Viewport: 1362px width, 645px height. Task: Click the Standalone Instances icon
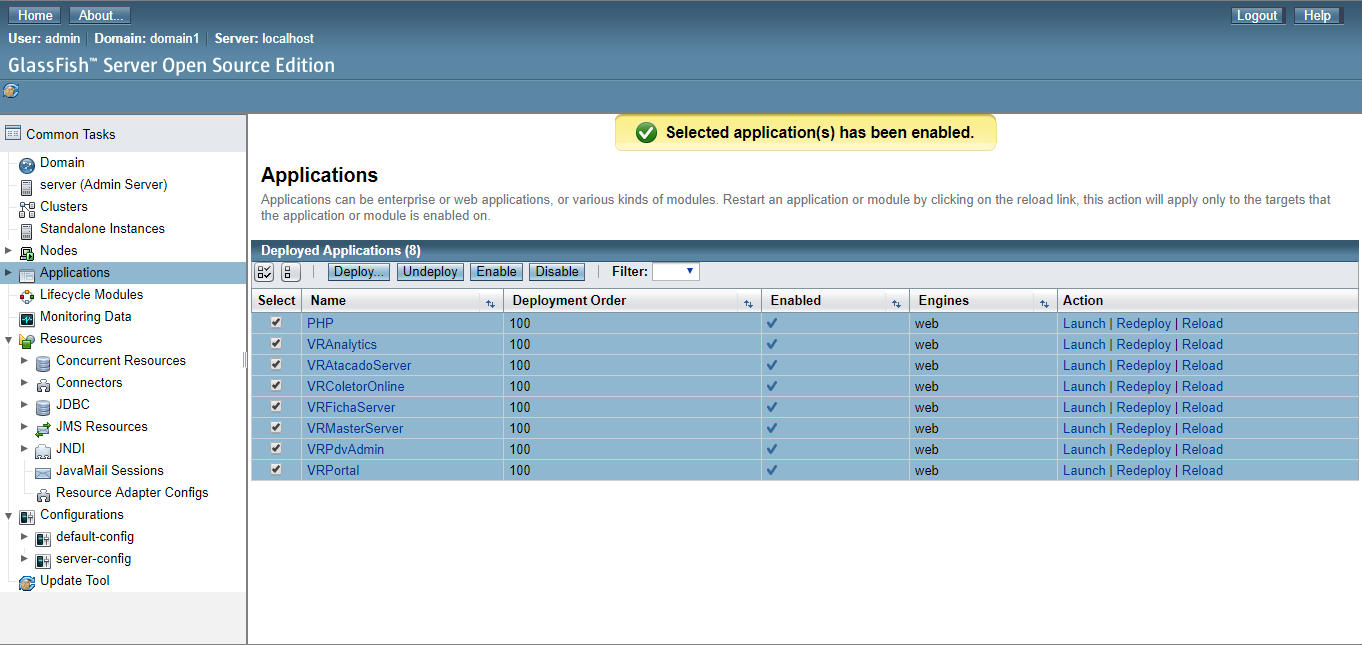[27, 231]
